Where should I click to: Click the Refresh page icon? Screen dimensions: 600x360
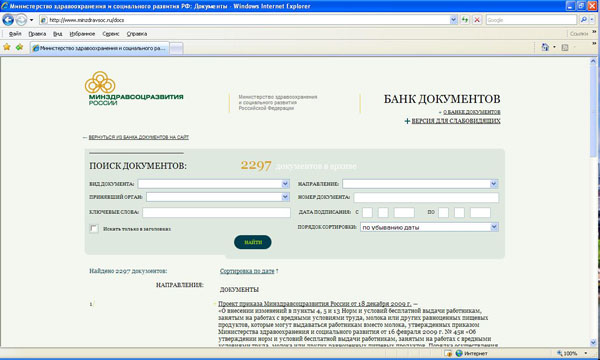coord(465,20)
